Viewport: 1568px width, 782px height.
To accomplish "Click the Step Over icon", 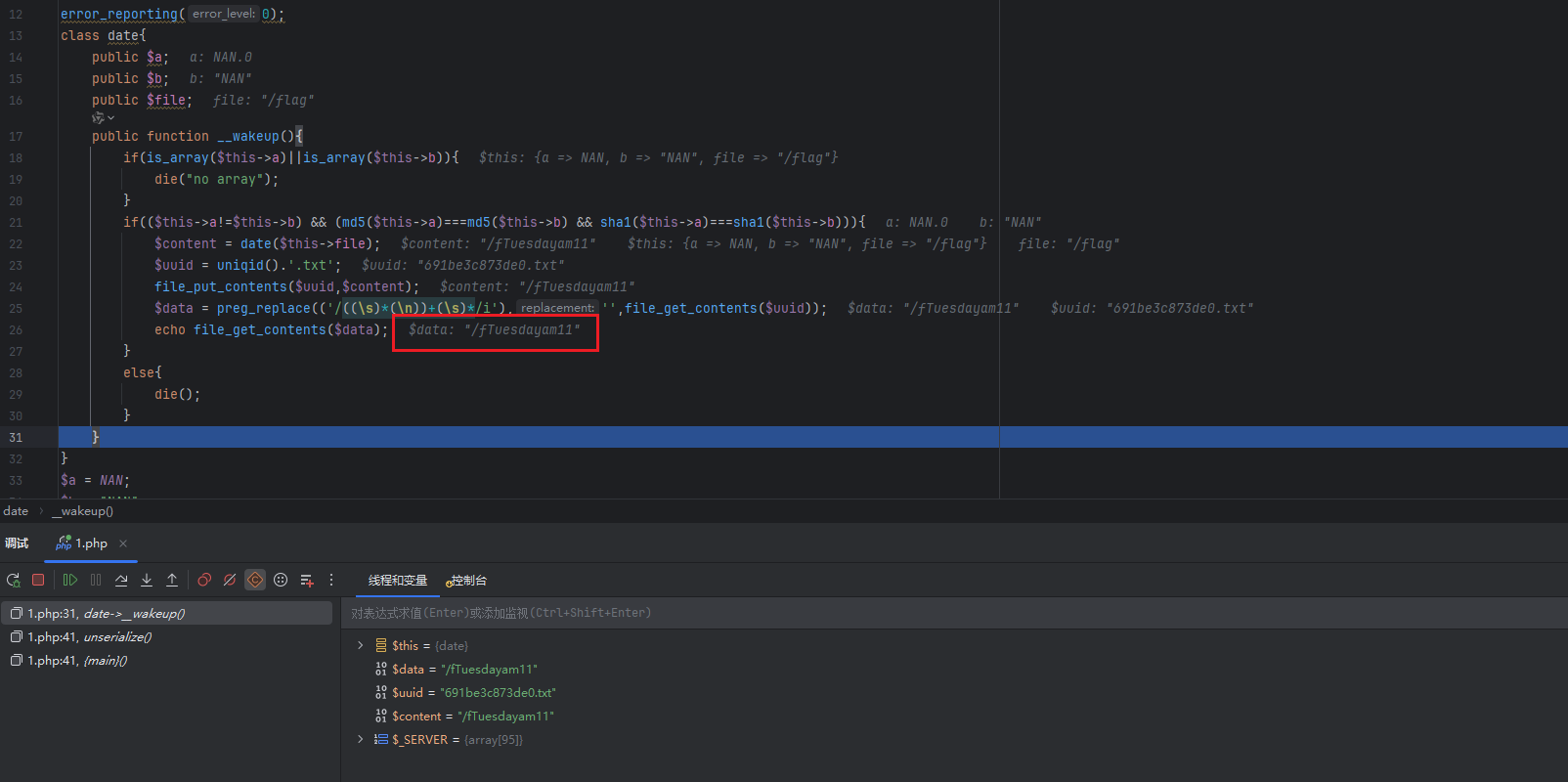I will click(x=121, y=580).
